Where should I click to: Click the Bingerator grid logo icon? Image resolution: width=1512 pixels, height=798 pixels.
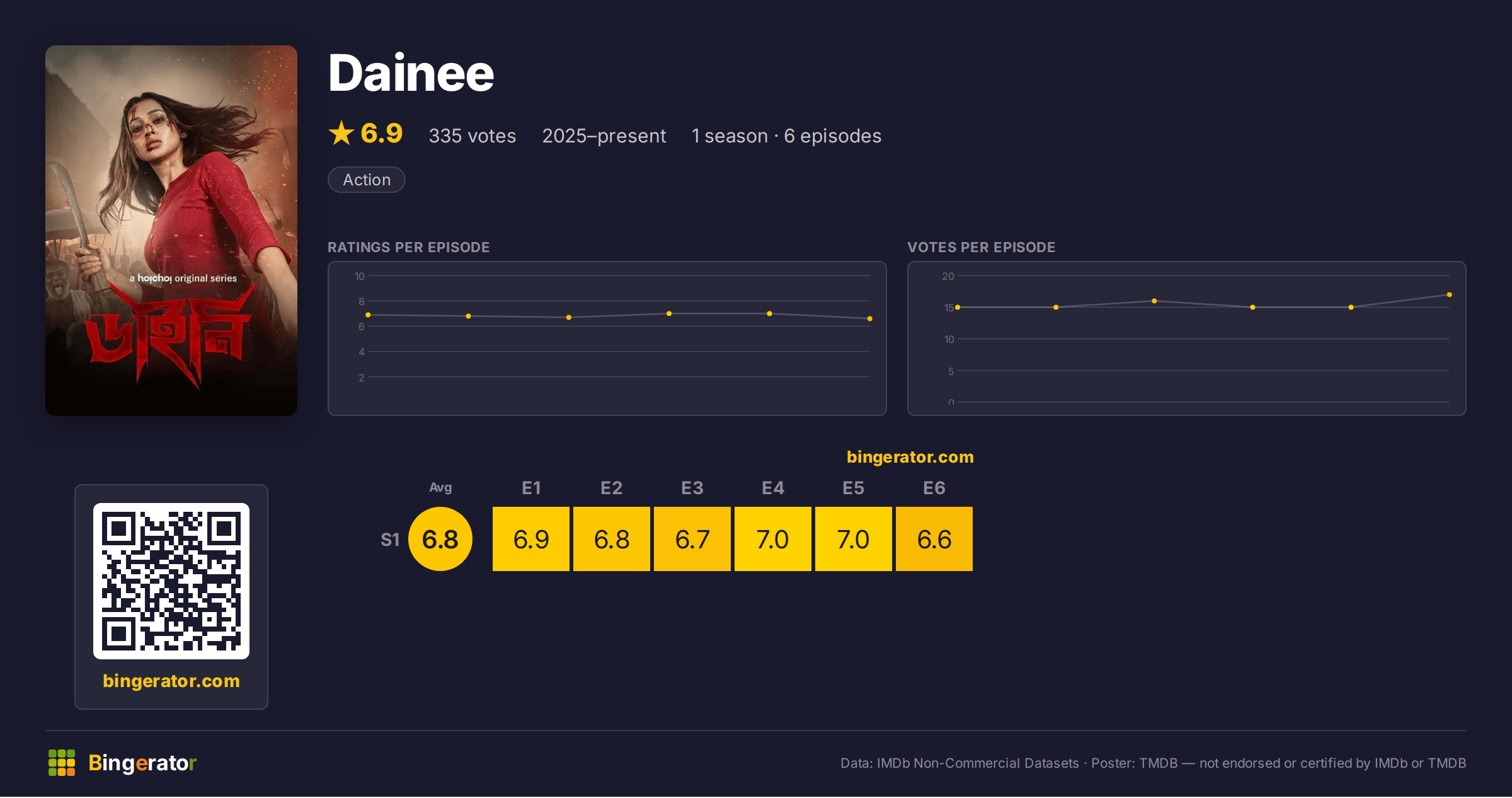(62, 763)
